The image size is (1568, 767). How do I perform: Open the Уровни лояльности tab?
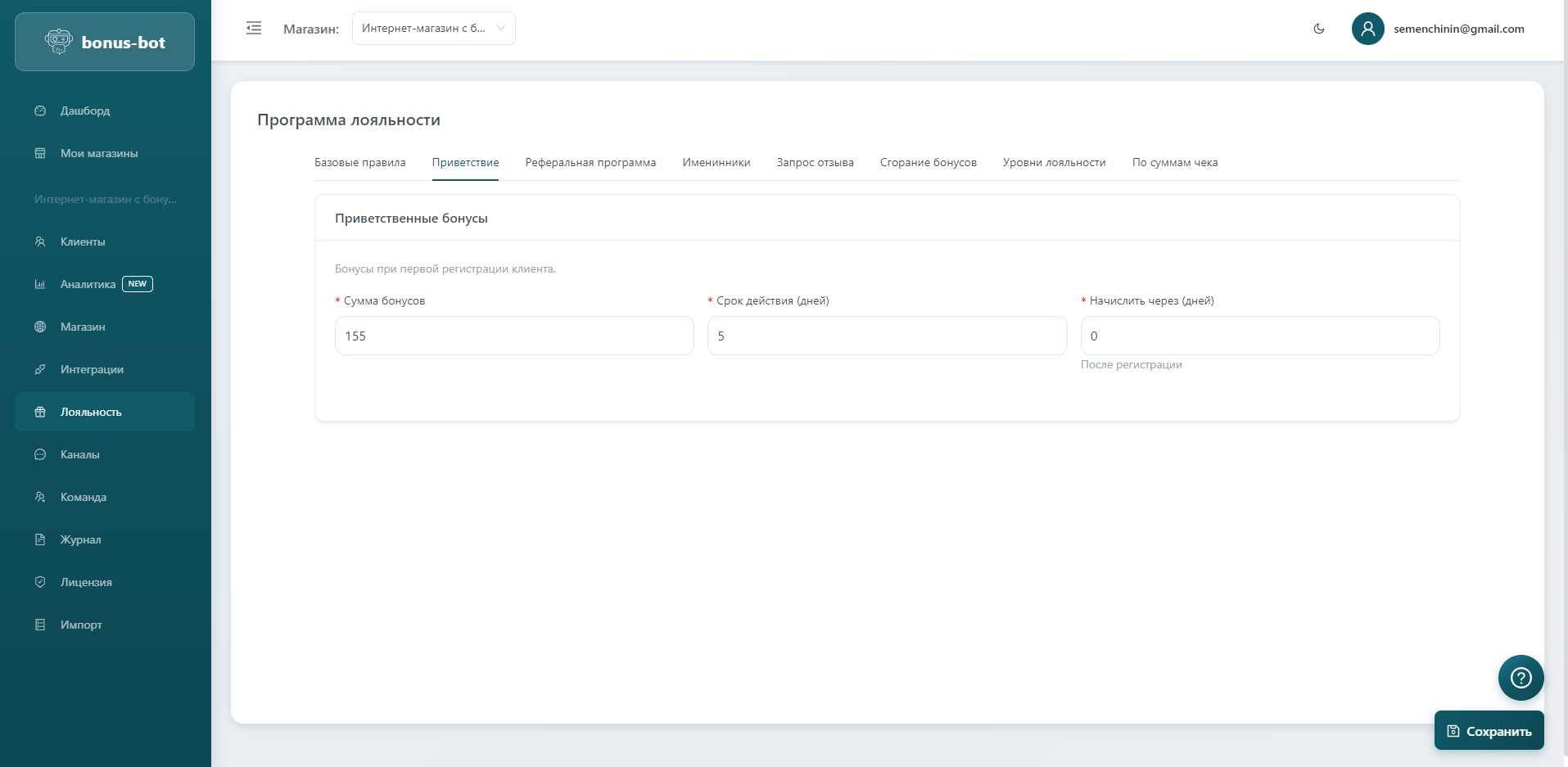point(1054,162)
